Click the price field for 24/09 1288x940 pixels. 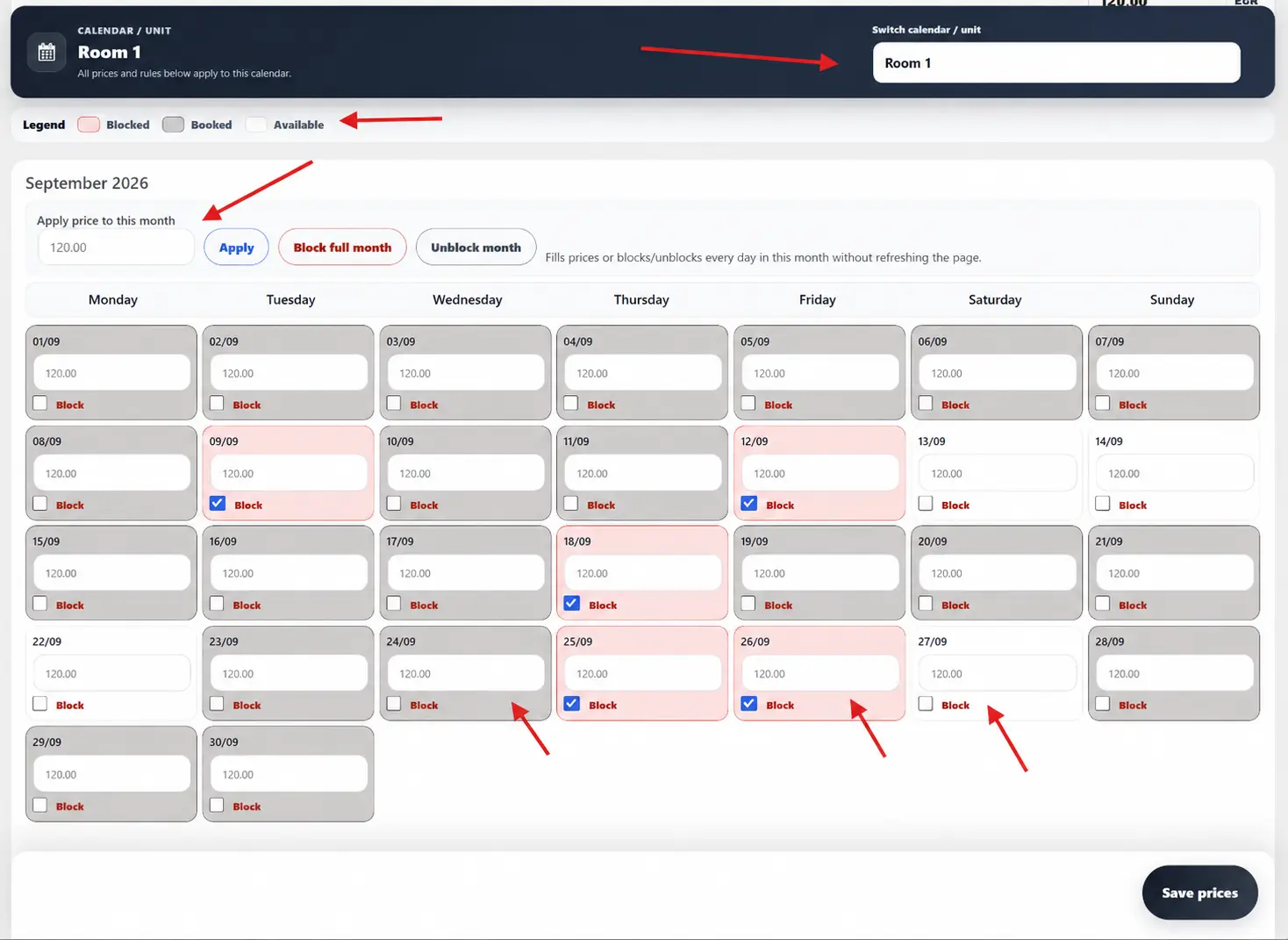[x=466, y=673]
